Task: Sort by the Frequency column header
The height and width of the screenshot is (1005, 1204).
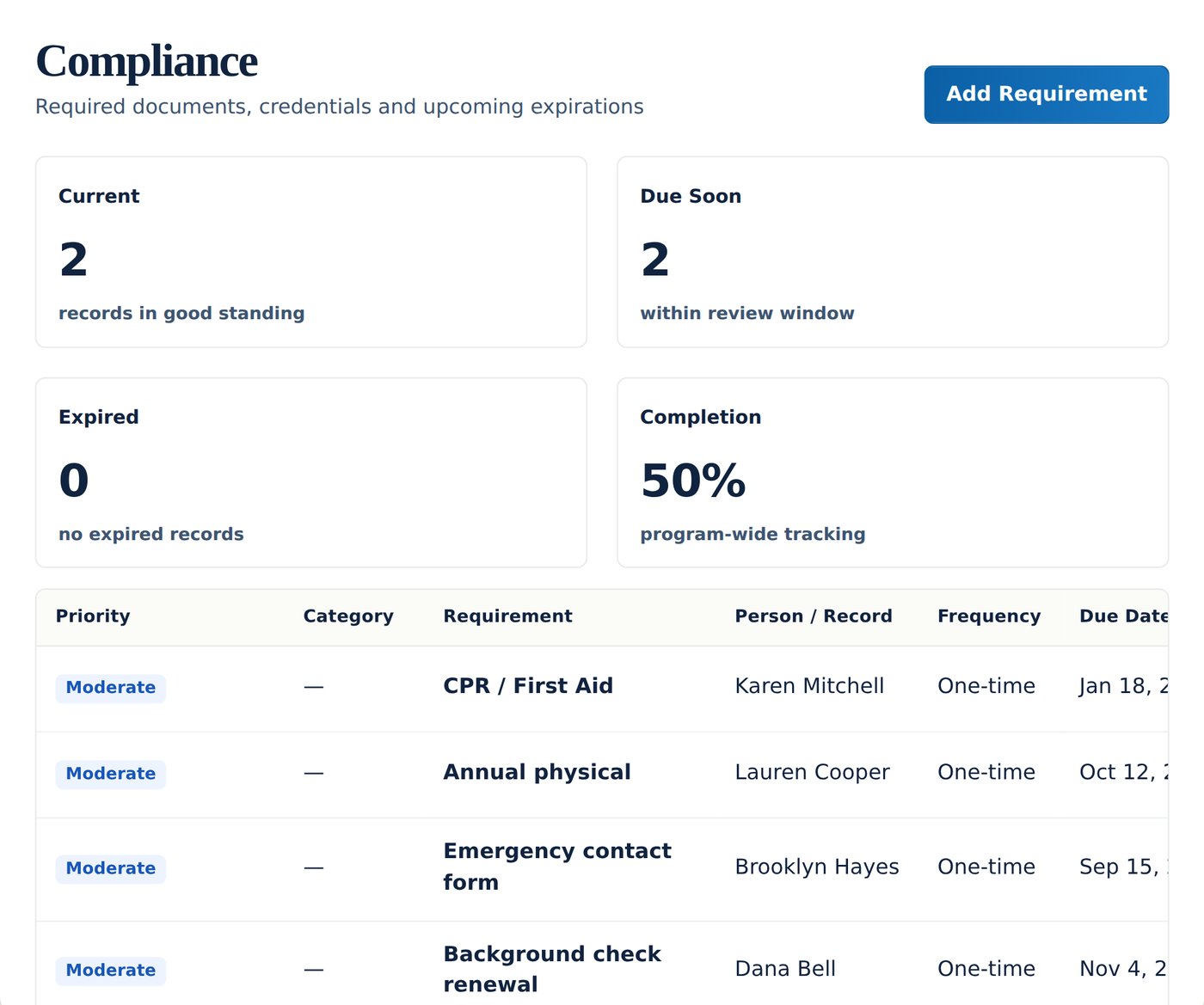Action: click(989, 616)
